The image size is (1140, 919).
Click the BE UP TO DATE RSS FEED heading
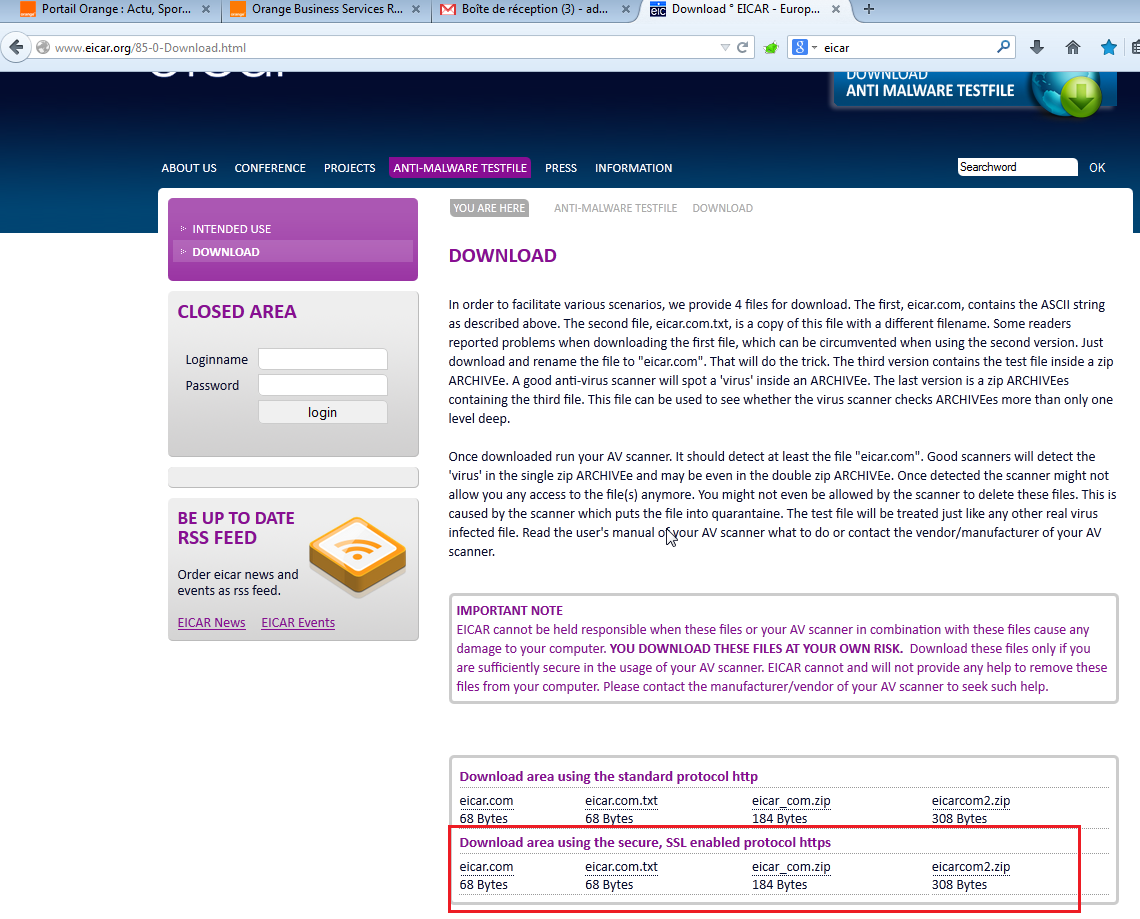(x=236, y=528)
